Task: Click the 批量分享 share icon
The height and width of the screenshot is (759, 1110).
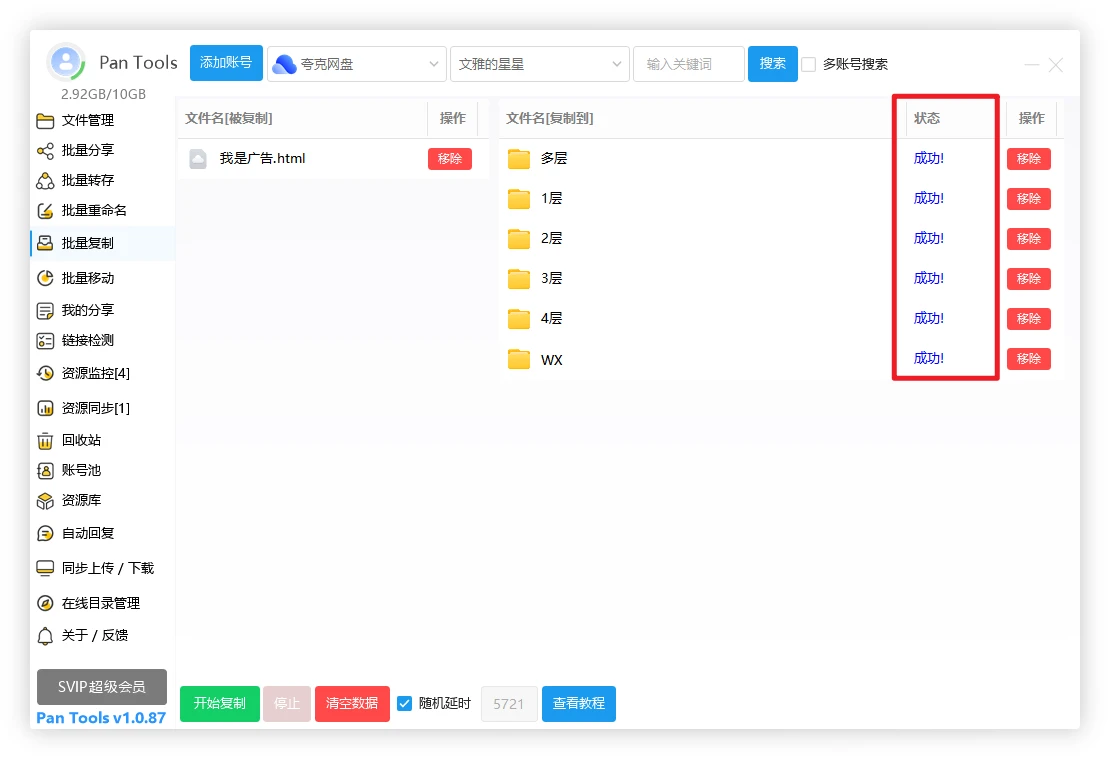Action: 45,151
